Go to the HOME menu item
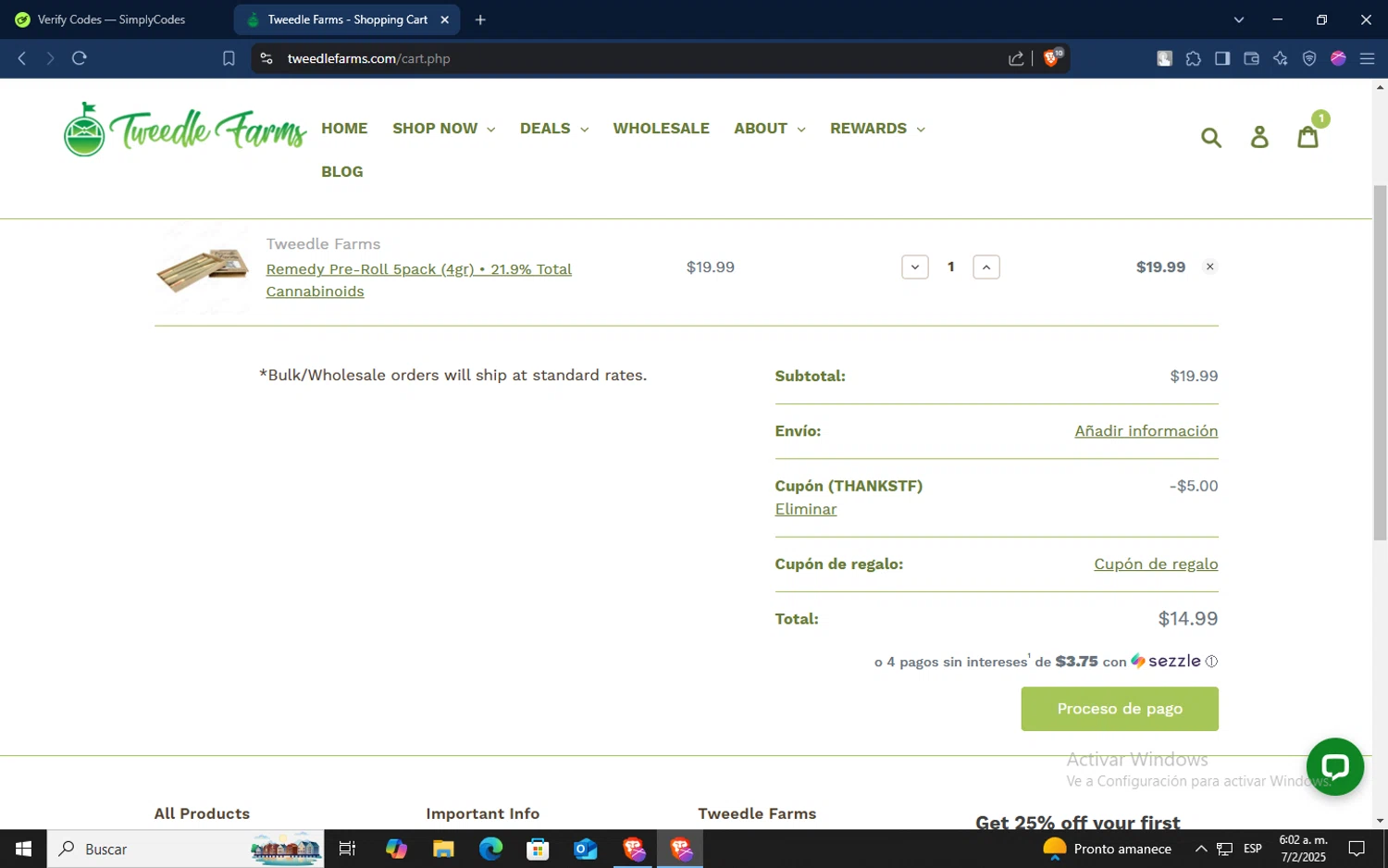The image size is (1388, 868). pos(344,129)
